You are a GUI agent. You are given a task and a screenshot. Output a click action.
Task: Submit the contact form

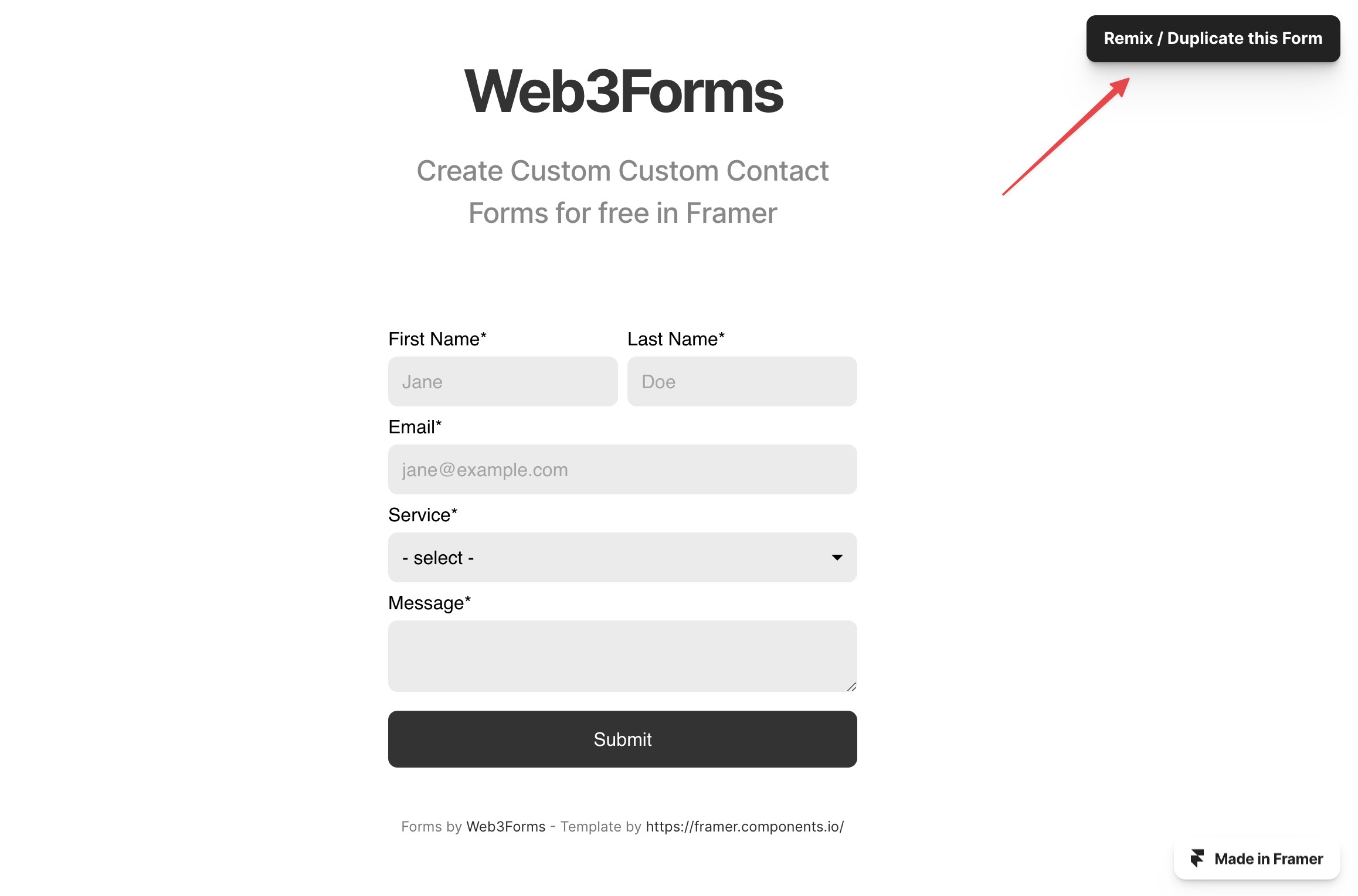coord(623,739)
